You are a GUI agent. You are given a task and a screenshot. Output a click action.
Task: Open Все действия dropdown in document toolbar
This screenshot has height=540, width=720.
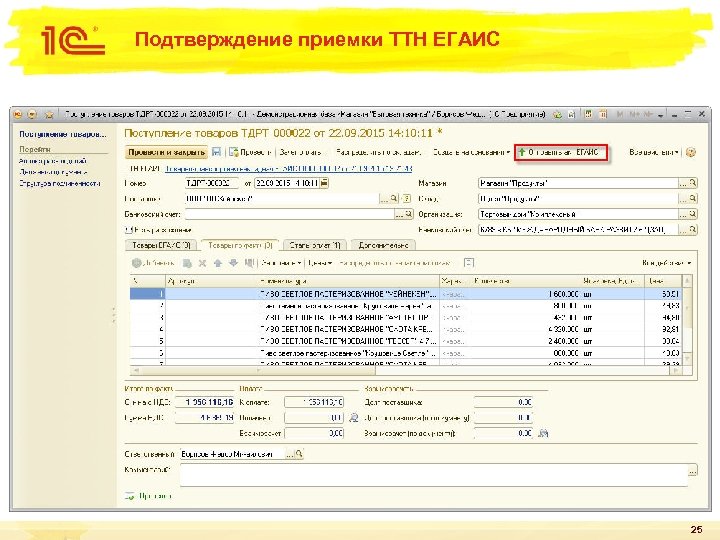[x=654, y=152]
